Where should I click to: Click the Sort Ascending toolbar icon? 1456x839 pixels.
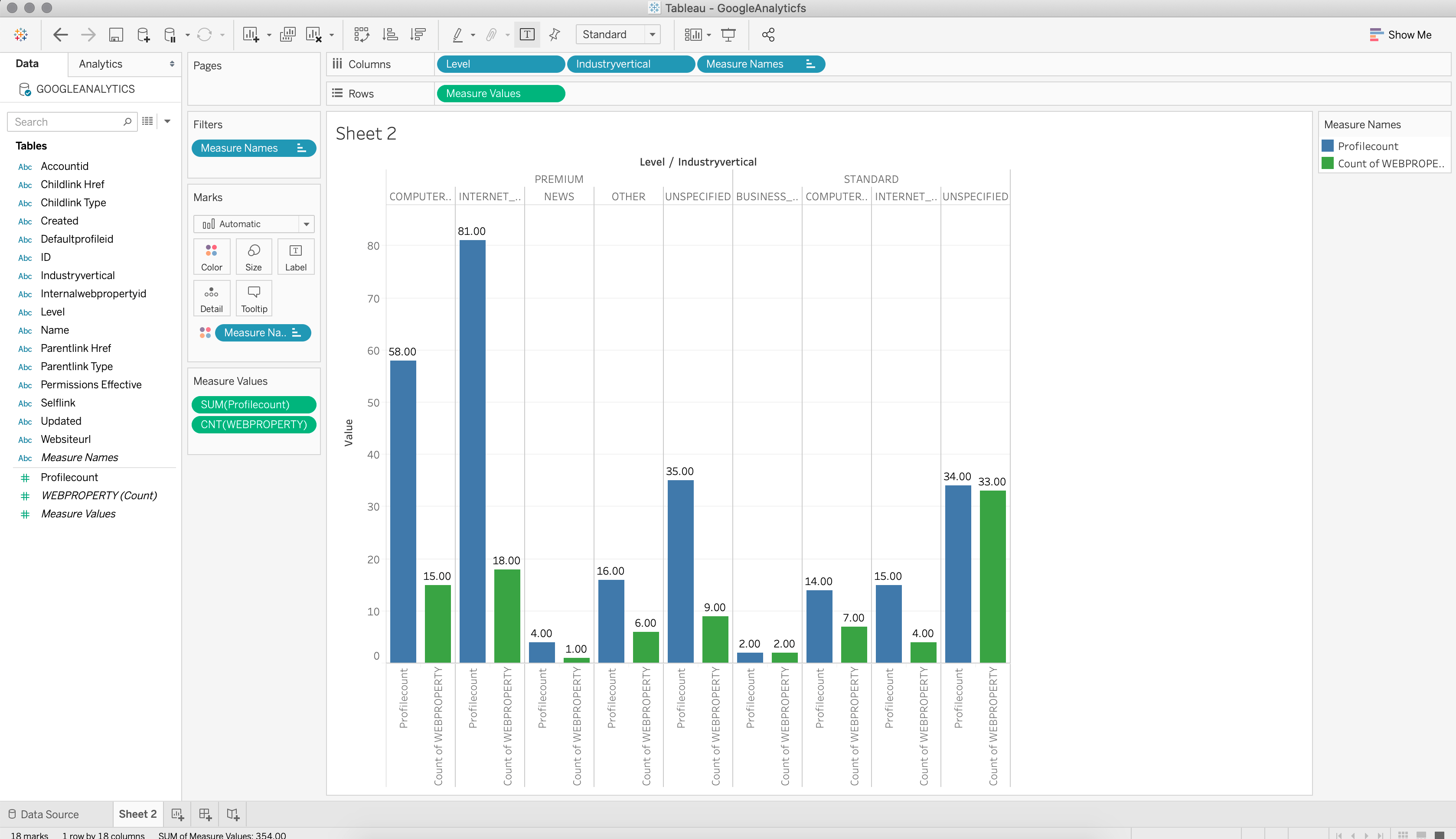[390, 35]
